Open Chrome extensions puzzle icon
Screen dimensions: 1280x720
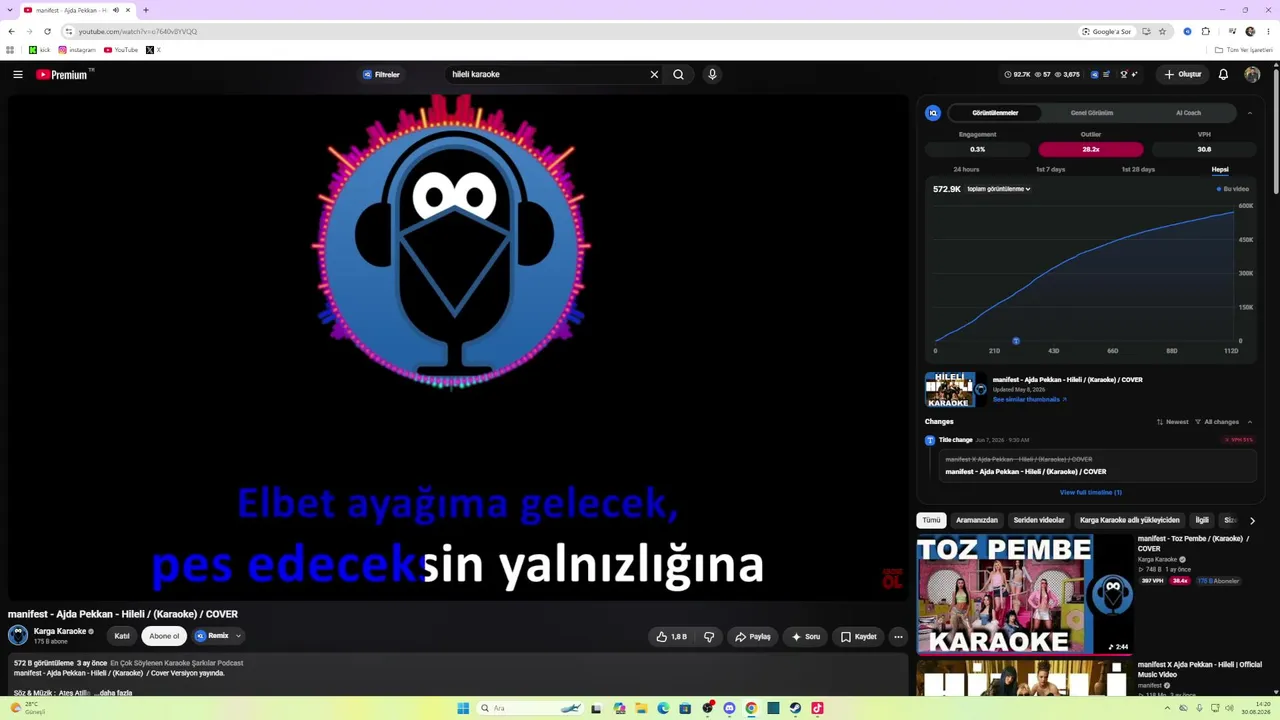point(1205,31)
